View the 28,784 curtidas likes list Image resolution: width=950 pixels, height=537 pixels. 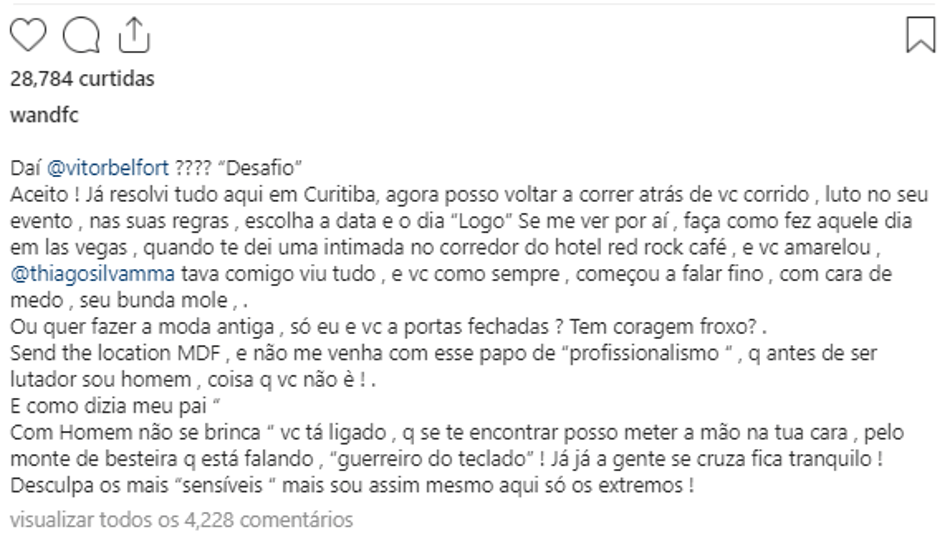(82, 79)
